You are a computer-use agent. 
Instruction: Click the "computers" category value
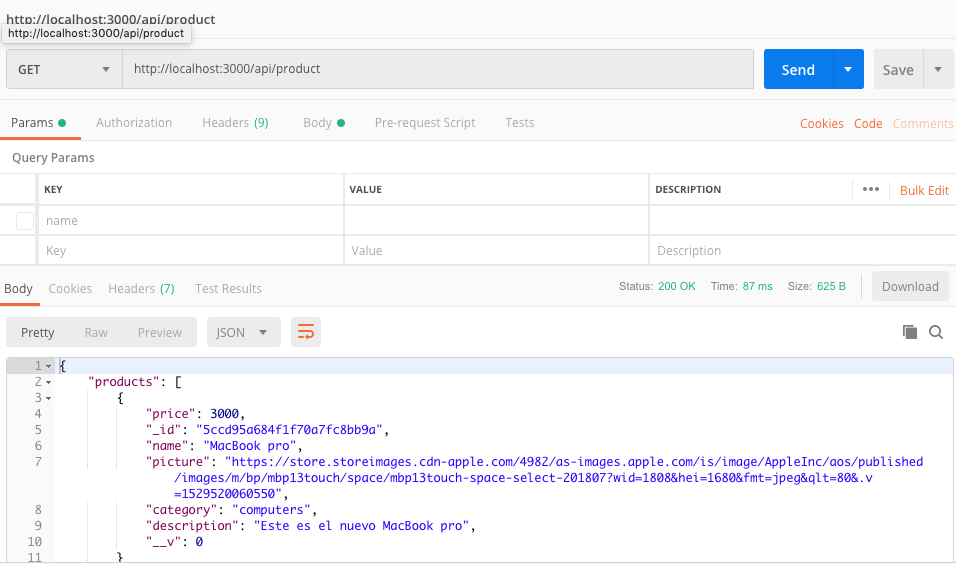pos(272,510)
